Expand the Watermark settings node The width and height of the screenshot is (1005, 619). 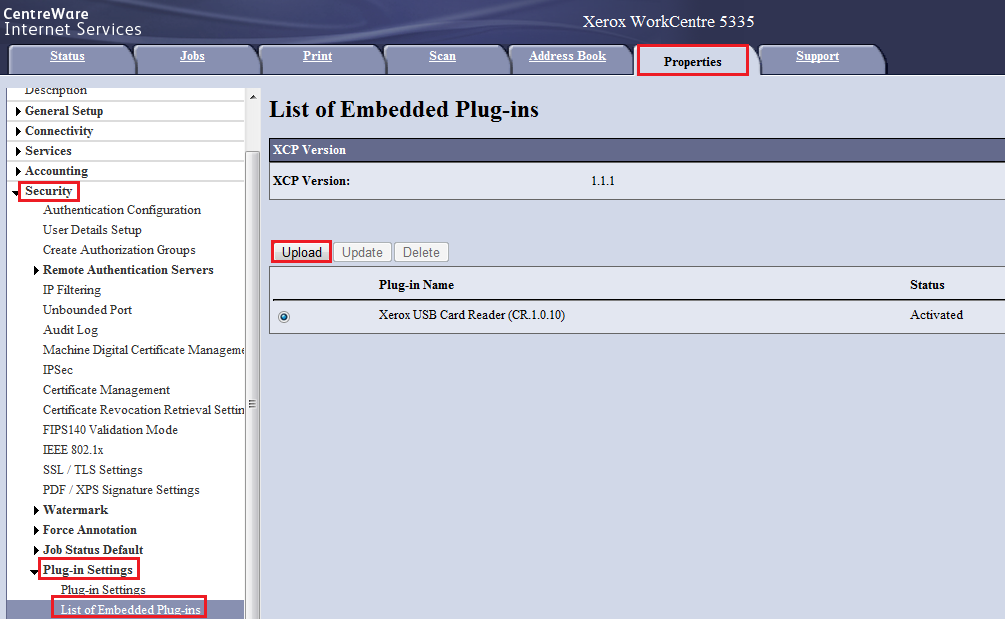pyautogui.click(x=37, y=510)
